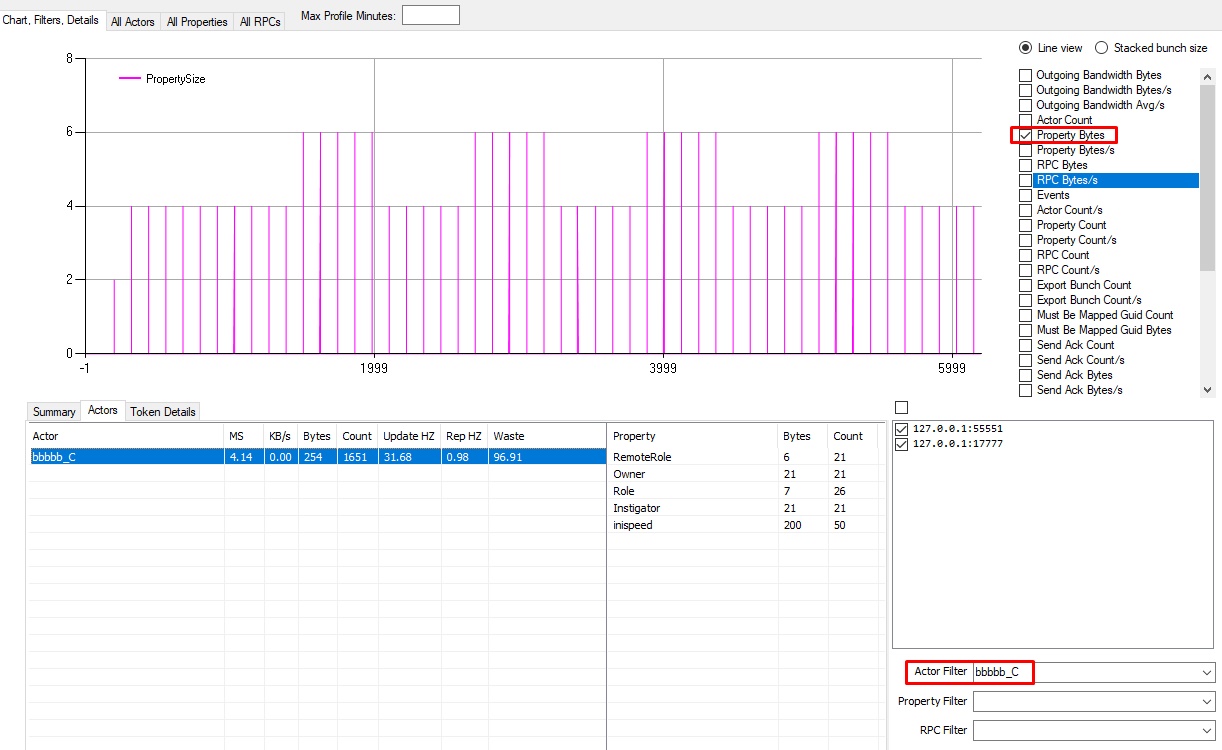Toggle the unlabeled checkbox above connection list
Image resolution: width=1222 pixels, height=750 pixels.
(901, 407)
